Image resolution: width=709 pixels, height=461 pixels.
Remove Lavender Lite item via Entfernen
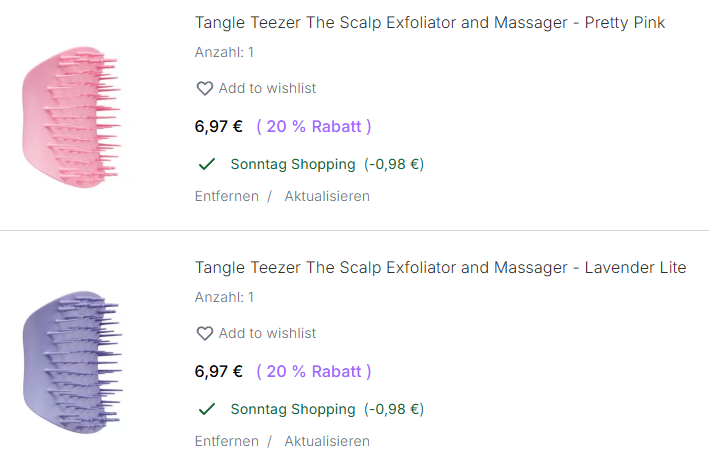tap(226, 441)
